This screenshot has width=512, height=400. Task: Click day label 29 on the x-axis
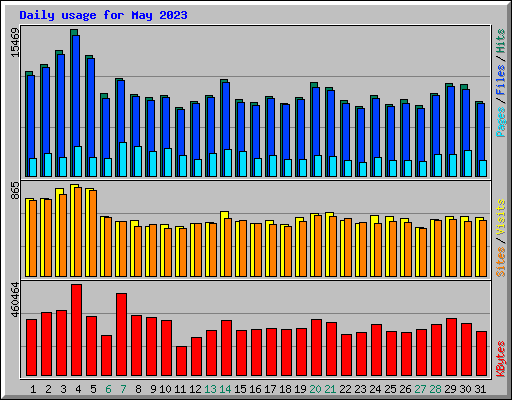450,389
